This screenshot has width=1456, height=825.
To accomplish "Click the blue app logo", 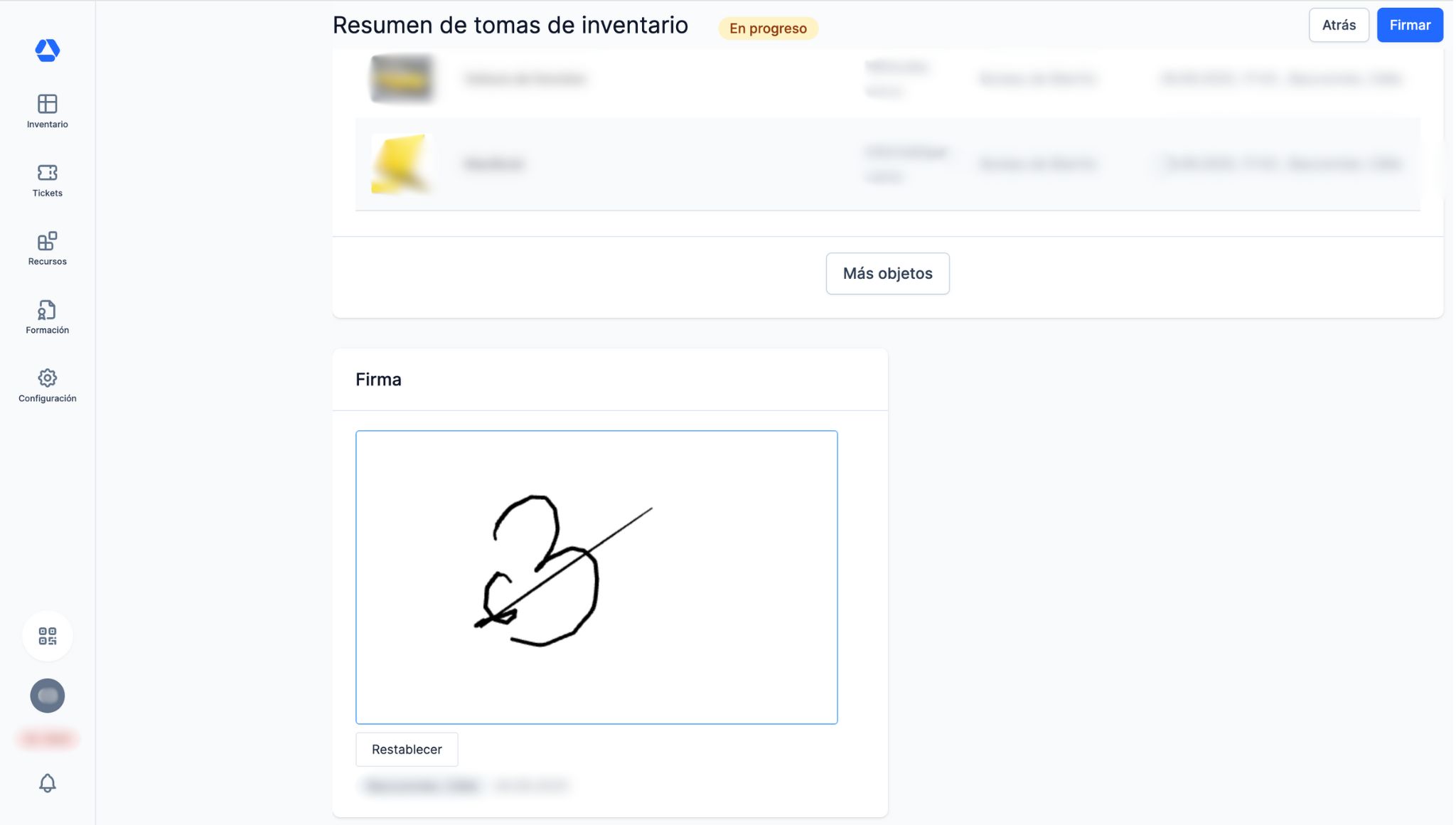I will (47, 50).
